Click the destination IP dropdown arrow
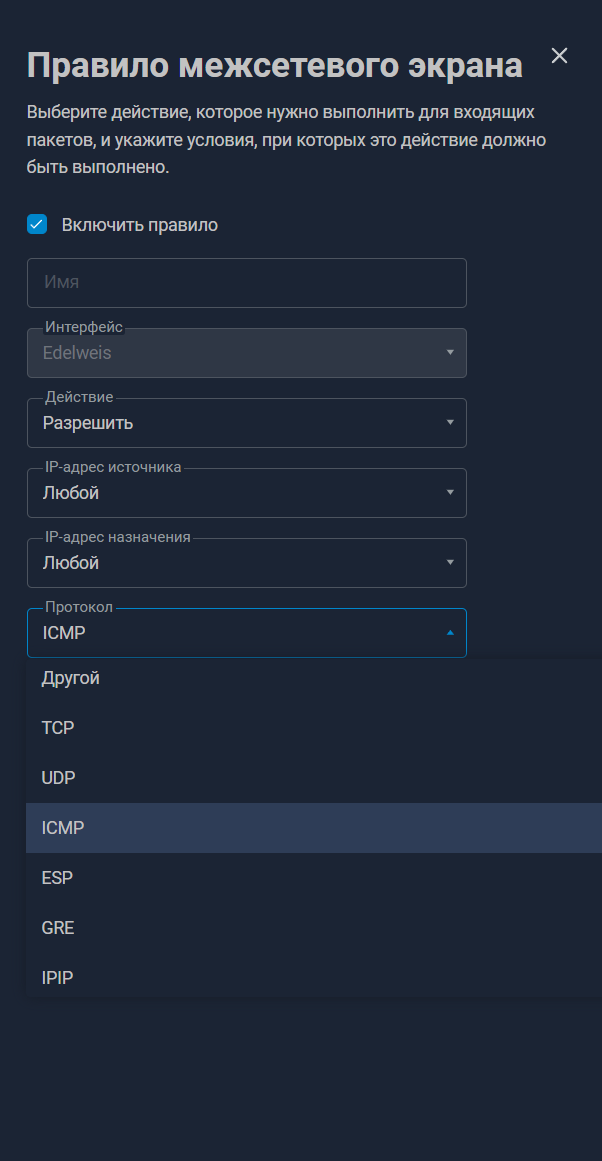 (450, 563)
